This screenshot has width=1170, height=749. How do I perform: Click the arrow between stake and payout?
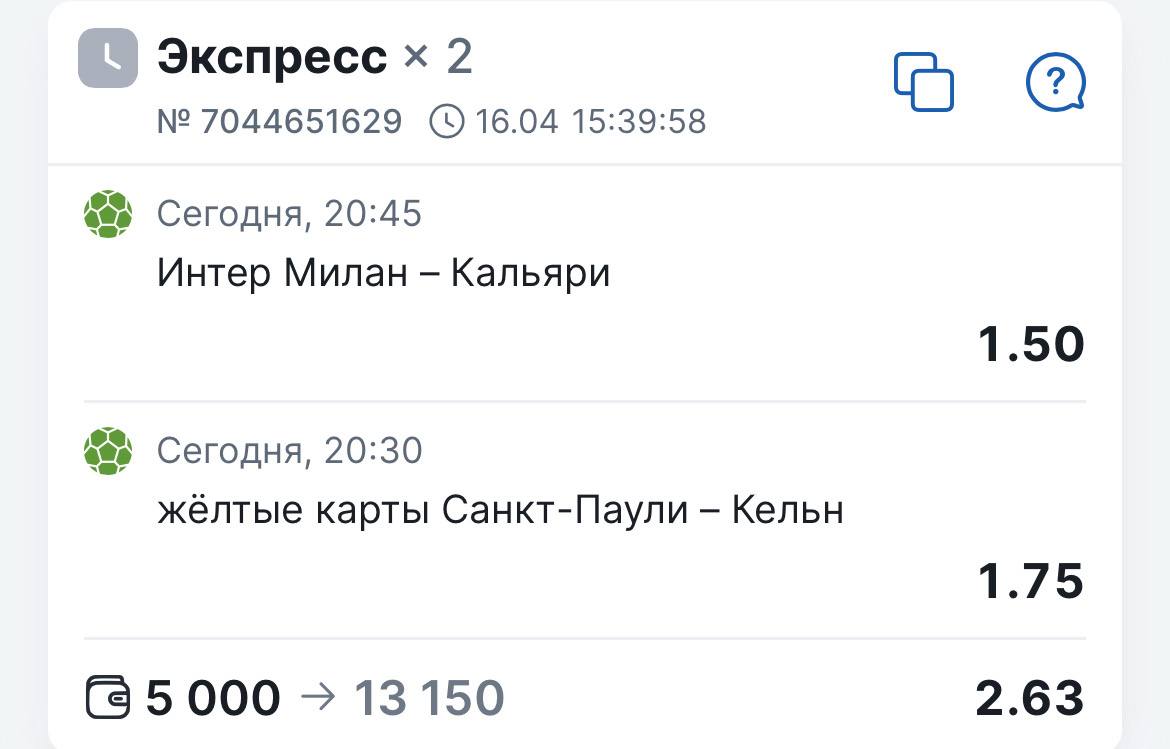[317, 697]
